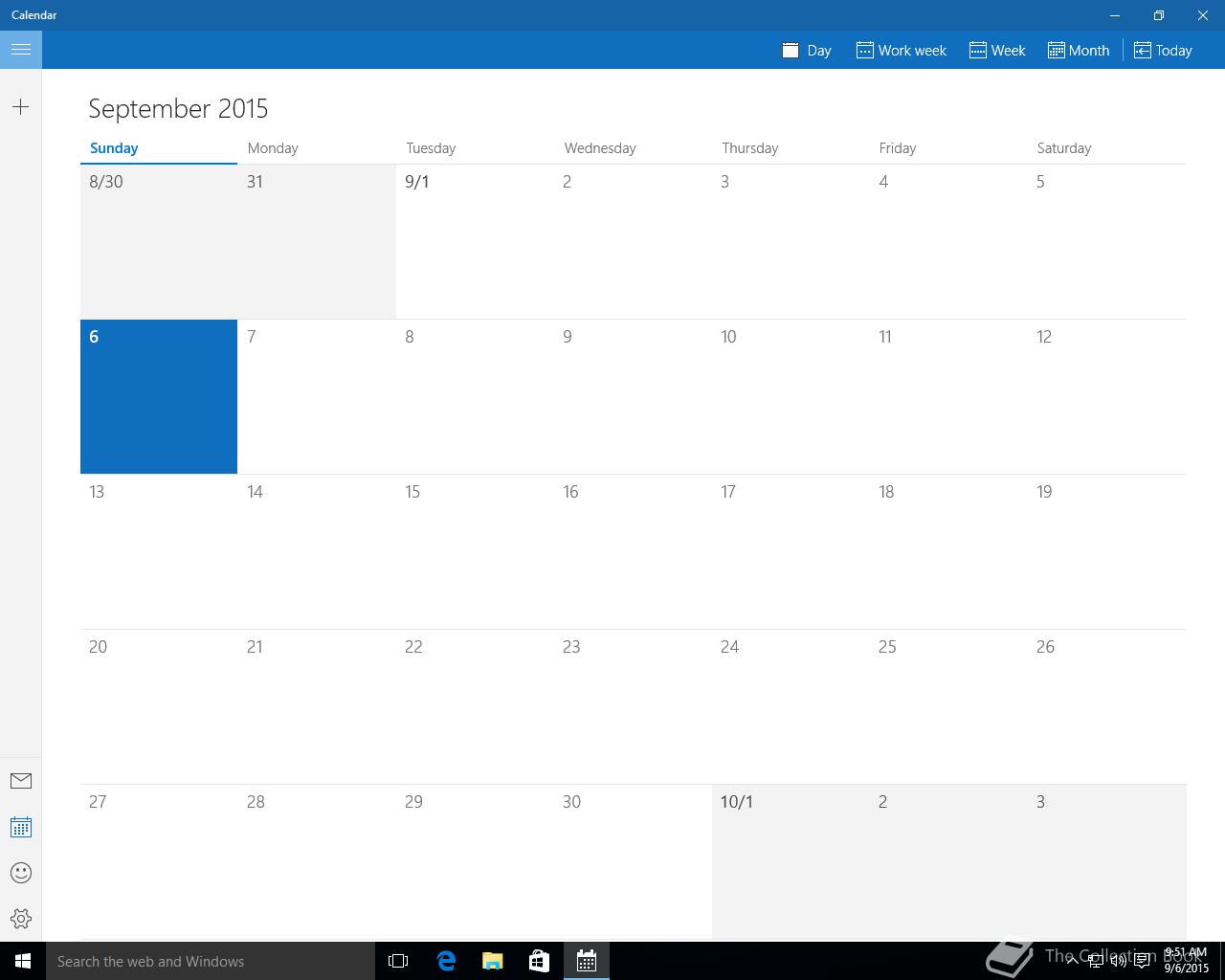Select September 12 day cell
This screenshot has width=1225, height=980.
tap(1107, 396)
